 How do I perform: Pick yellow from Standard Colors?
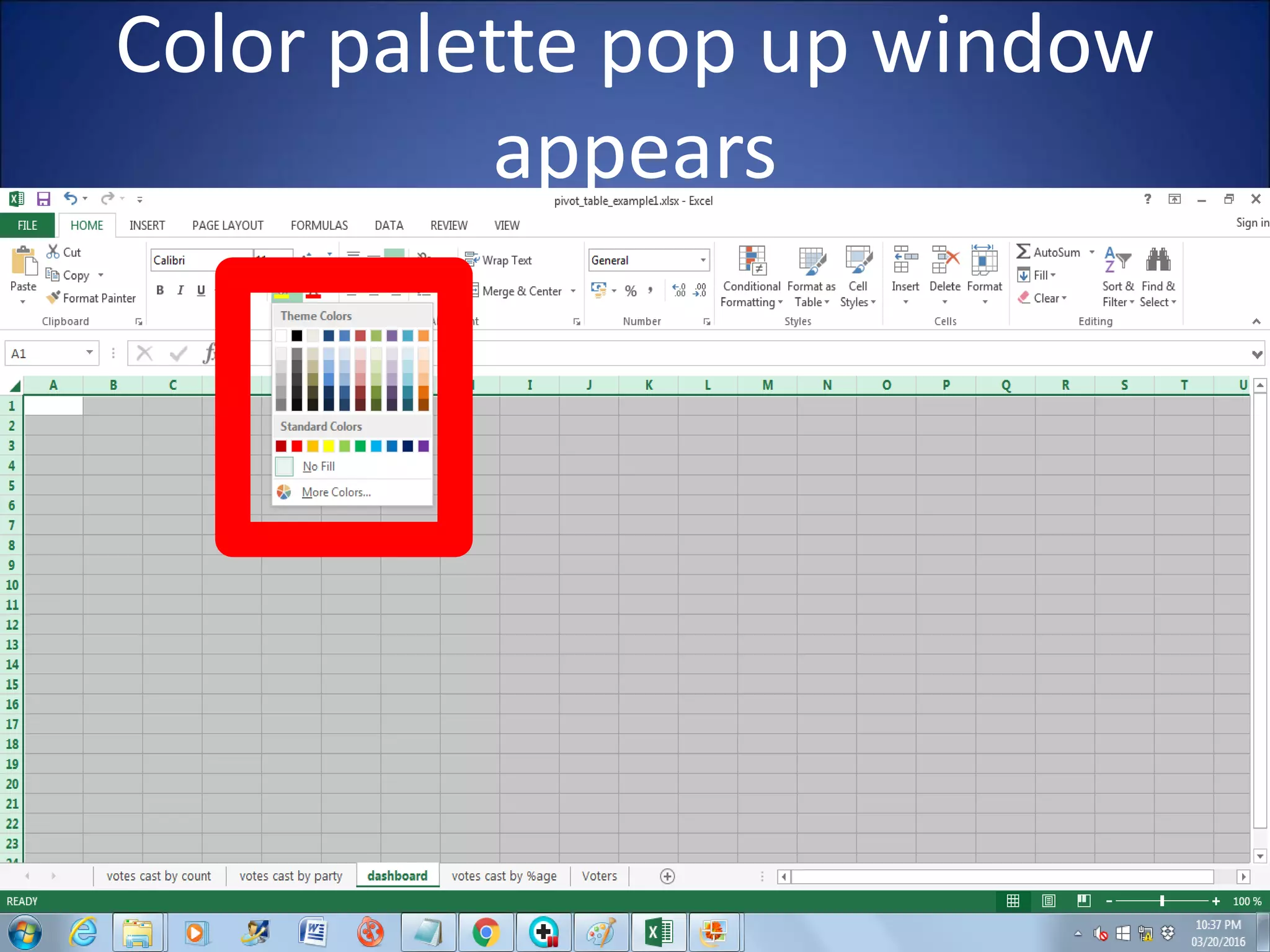point(329,446)
